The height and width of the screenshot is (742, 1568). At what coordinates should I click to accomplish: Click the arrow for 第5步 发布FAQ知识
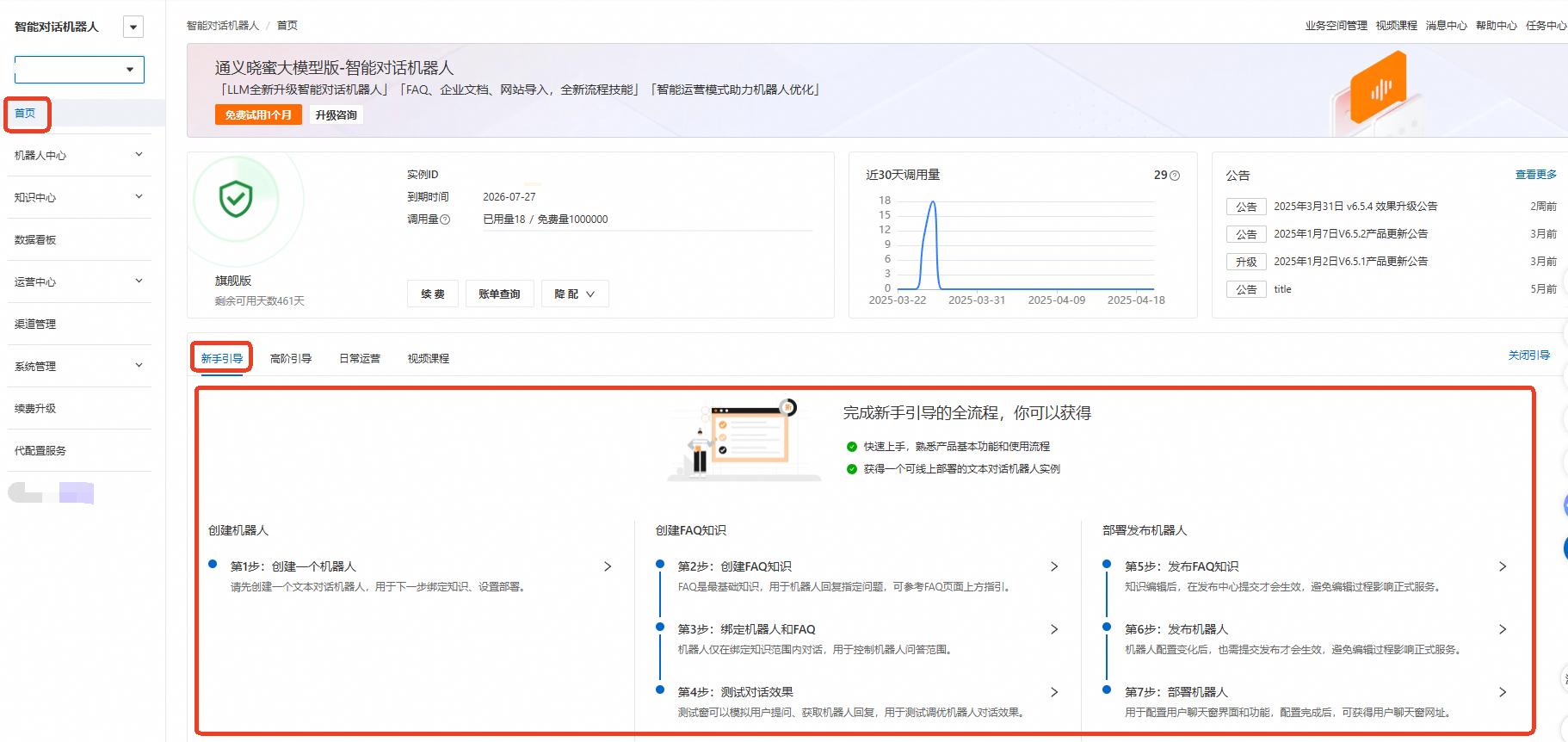1503,566
